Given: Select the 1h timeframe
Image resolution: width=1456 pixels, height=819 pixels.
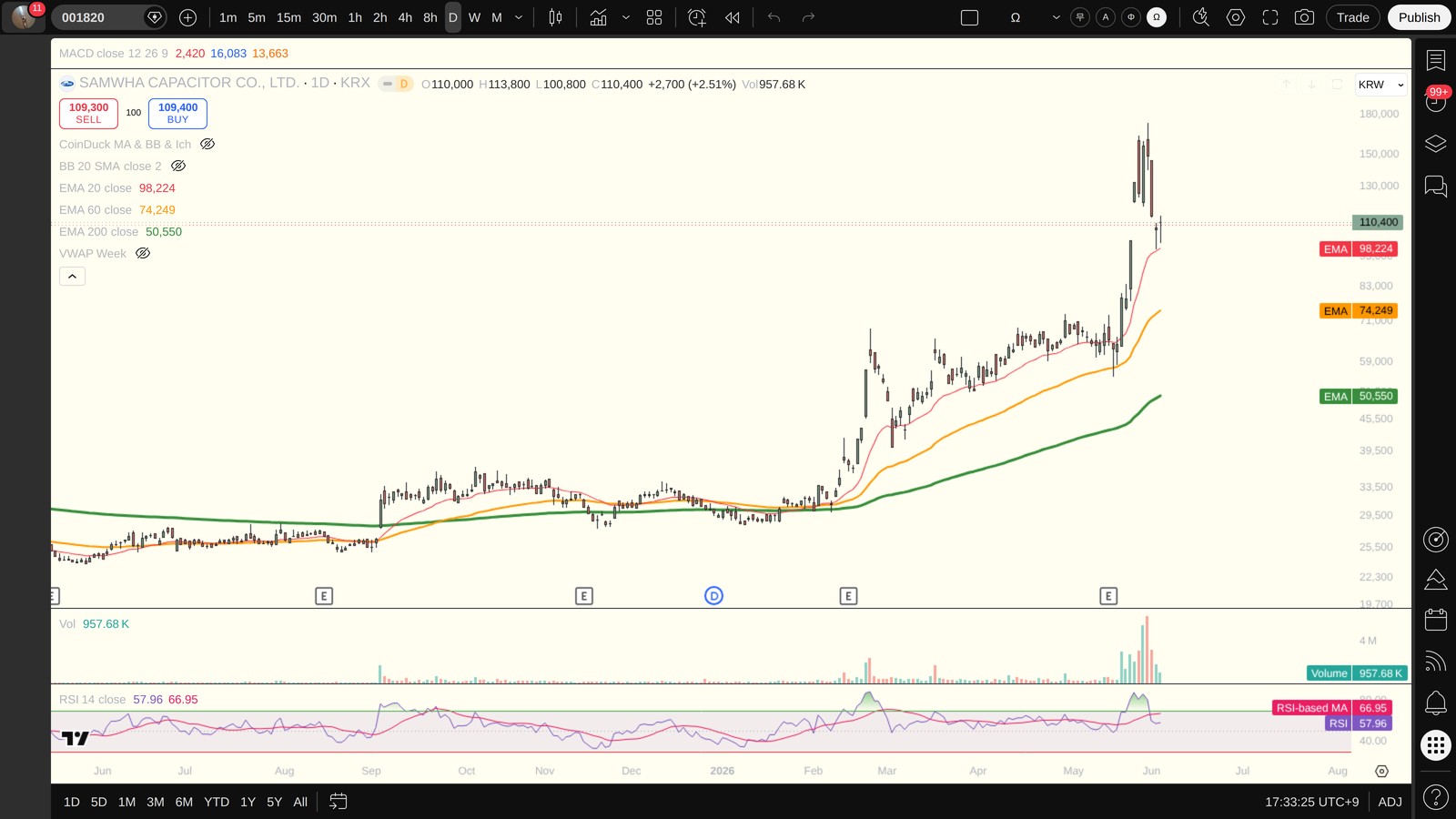Looking at the screenshot, I should click(355, 17).
